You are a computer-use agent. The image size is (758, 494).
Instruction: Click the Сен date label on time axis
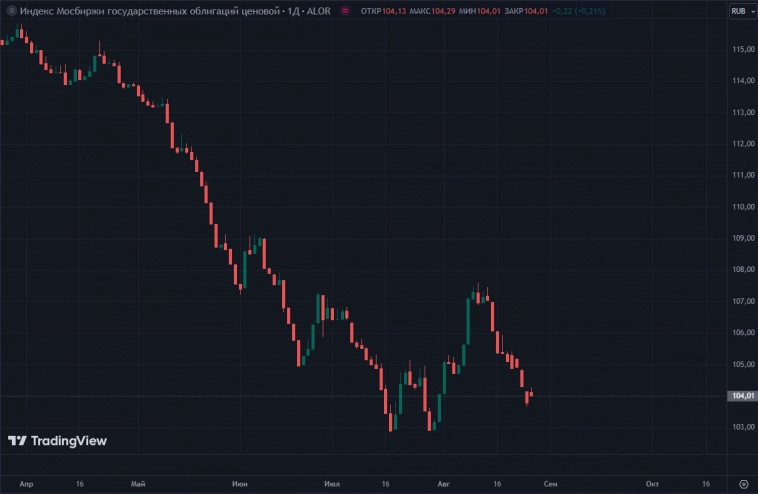[550, 484]
